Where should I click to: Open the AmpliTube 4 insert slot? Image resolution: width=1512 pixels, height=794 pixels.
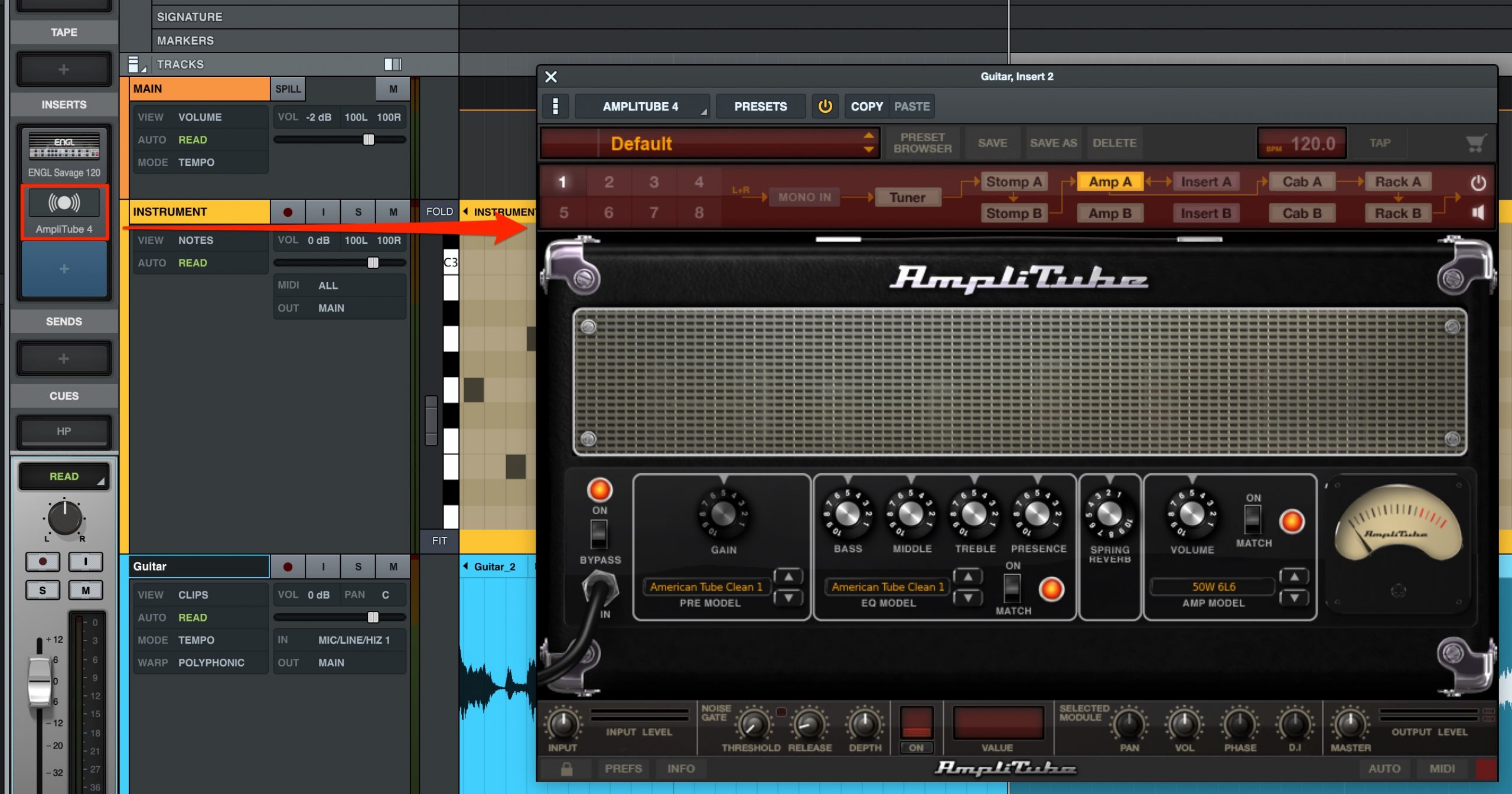point(64,211)
